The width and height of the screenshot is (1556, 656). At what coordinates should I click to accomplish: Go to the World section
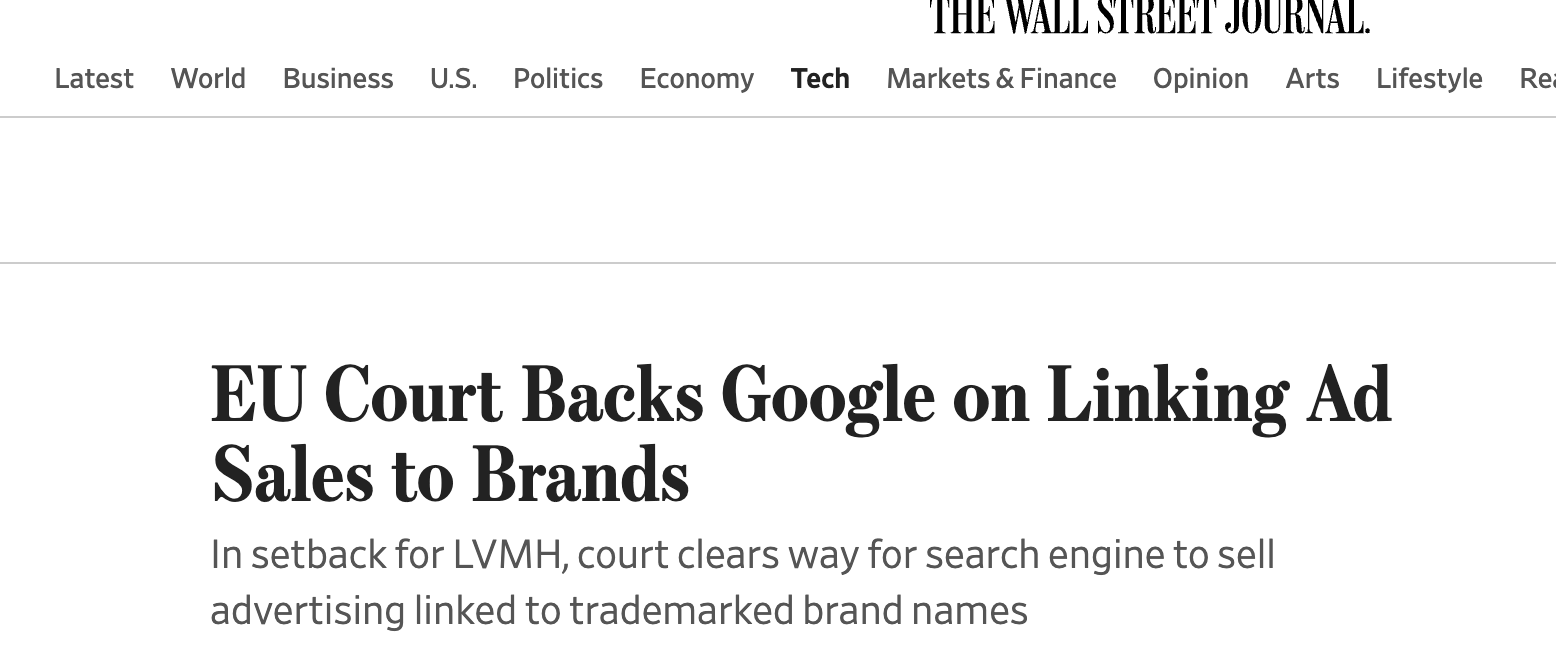click(208, 78)
